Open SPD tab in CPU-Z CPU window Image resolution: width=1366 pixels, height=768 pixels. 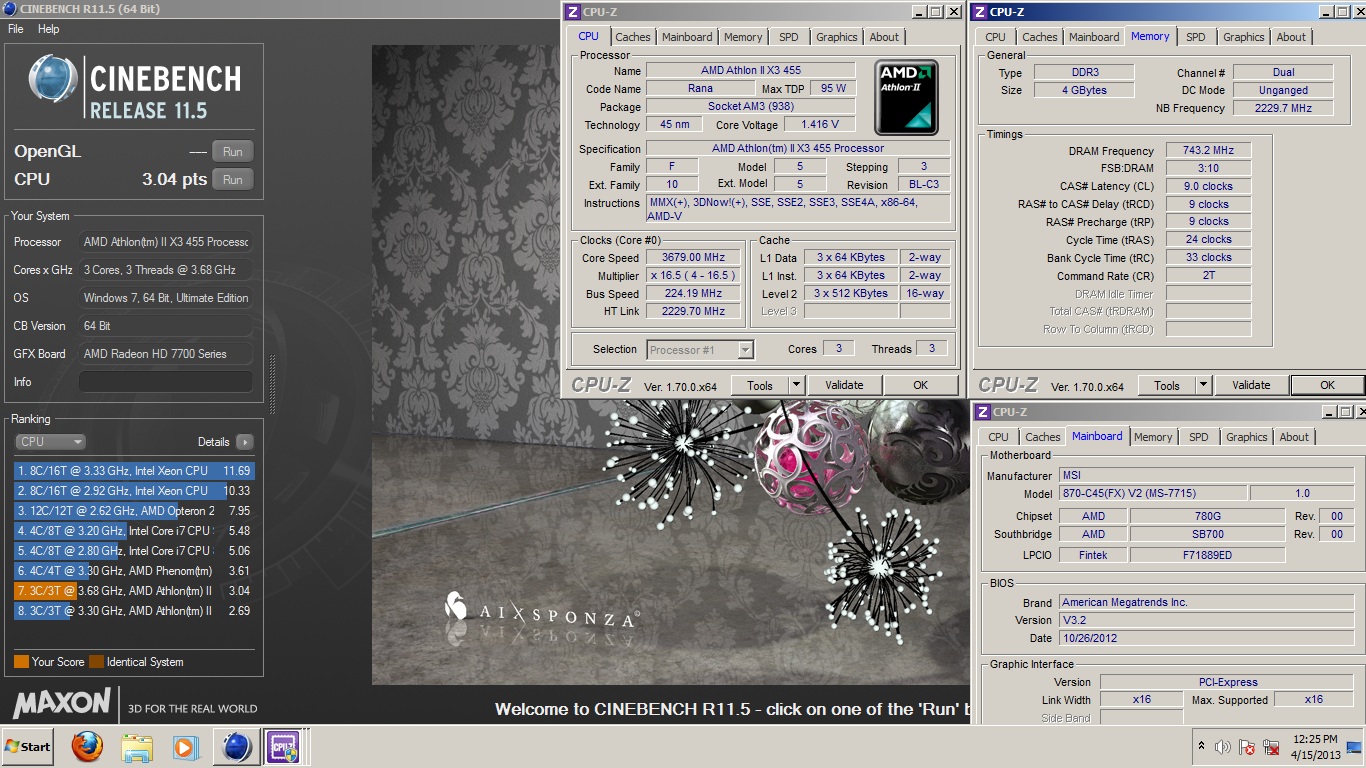point(789,37)
